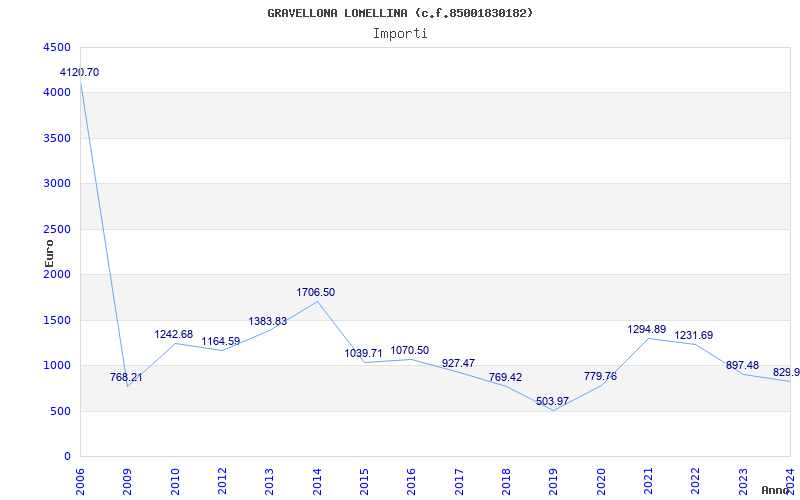Click the Euro y-axis label
Image resolution: width=800 pixels, height=500 pixels.
tap(49, 254)
